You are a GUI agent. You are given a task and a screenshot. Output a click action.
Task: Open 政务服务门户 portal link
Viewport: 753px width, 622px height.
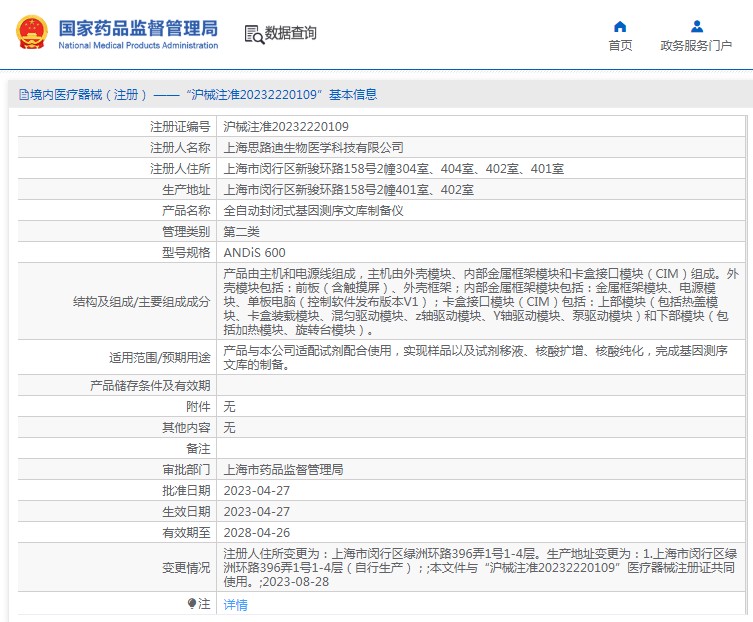click(x=696, y=46)
